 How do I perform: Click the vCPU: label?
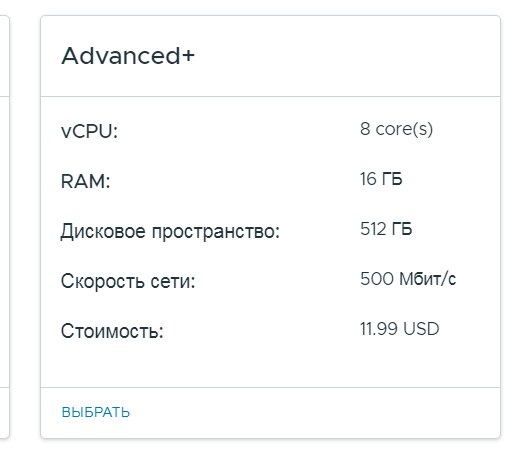89,131
